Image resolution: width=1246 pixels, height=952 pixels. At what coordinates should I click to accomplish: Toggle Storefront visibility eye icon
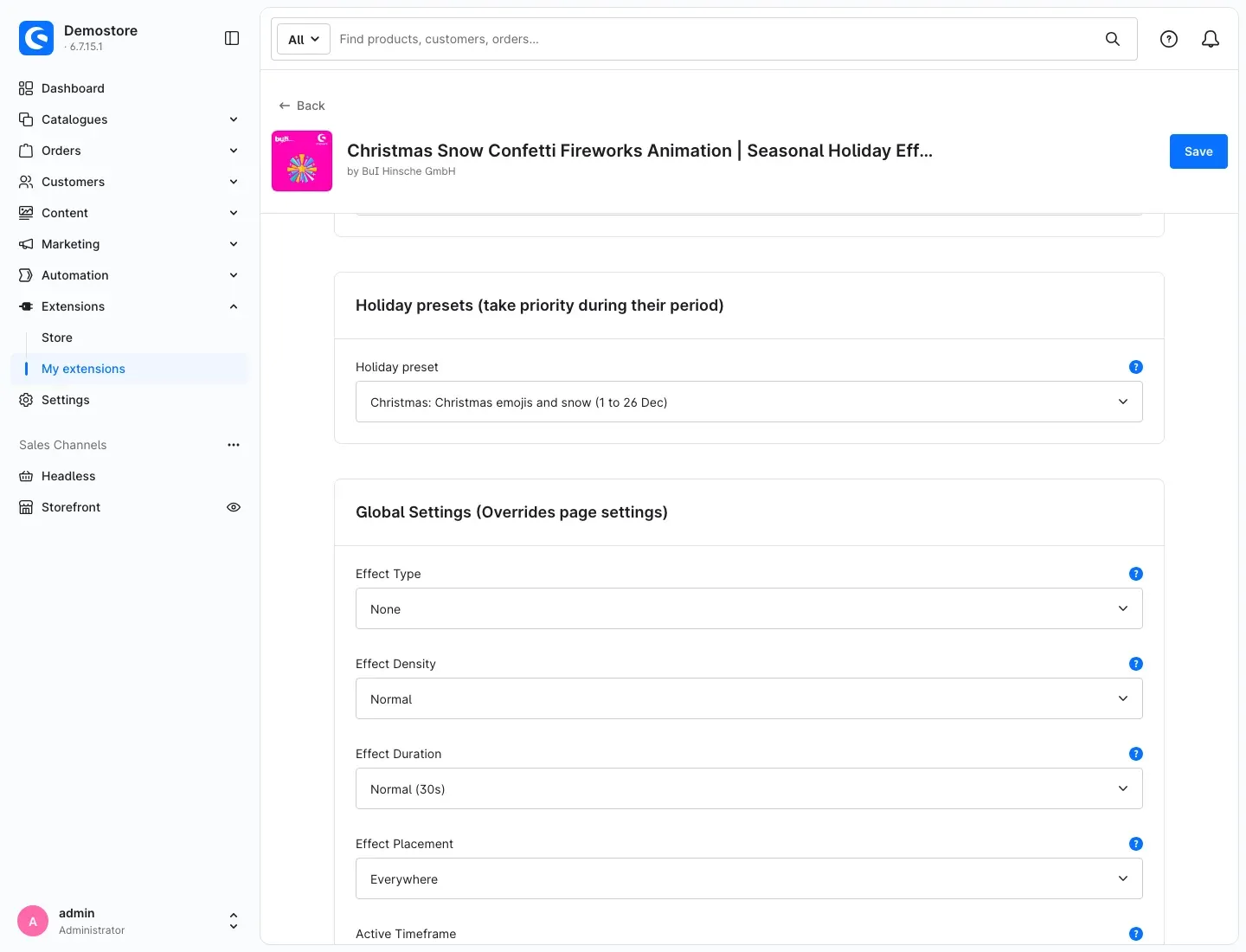[x=234, y=507]
